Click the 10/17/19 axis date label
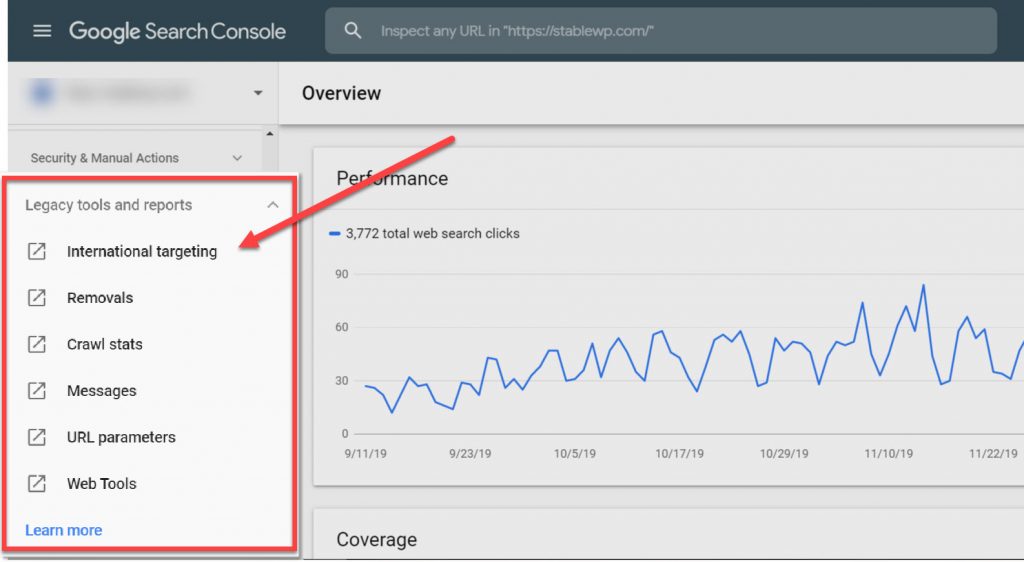 click(679, 453)
